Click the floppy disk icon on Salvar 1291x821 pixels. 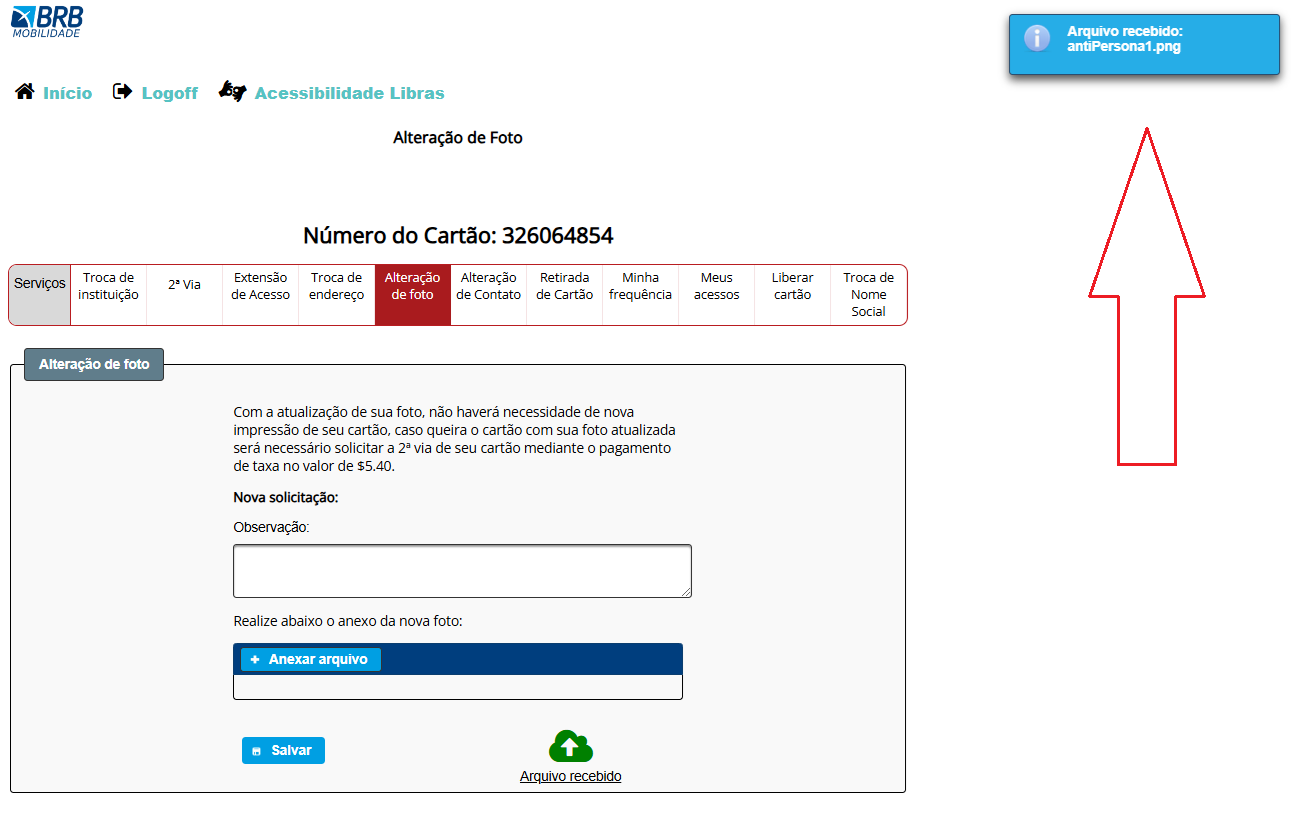click(x=257, y=751)
